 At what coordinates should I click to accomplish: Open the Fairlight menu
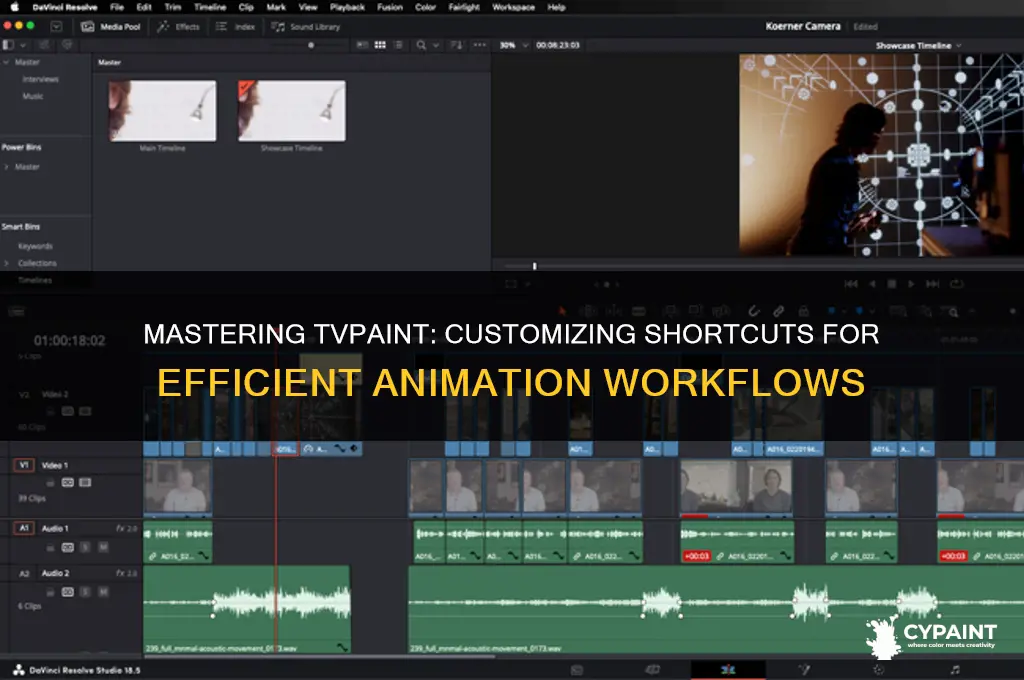[464, 7]
